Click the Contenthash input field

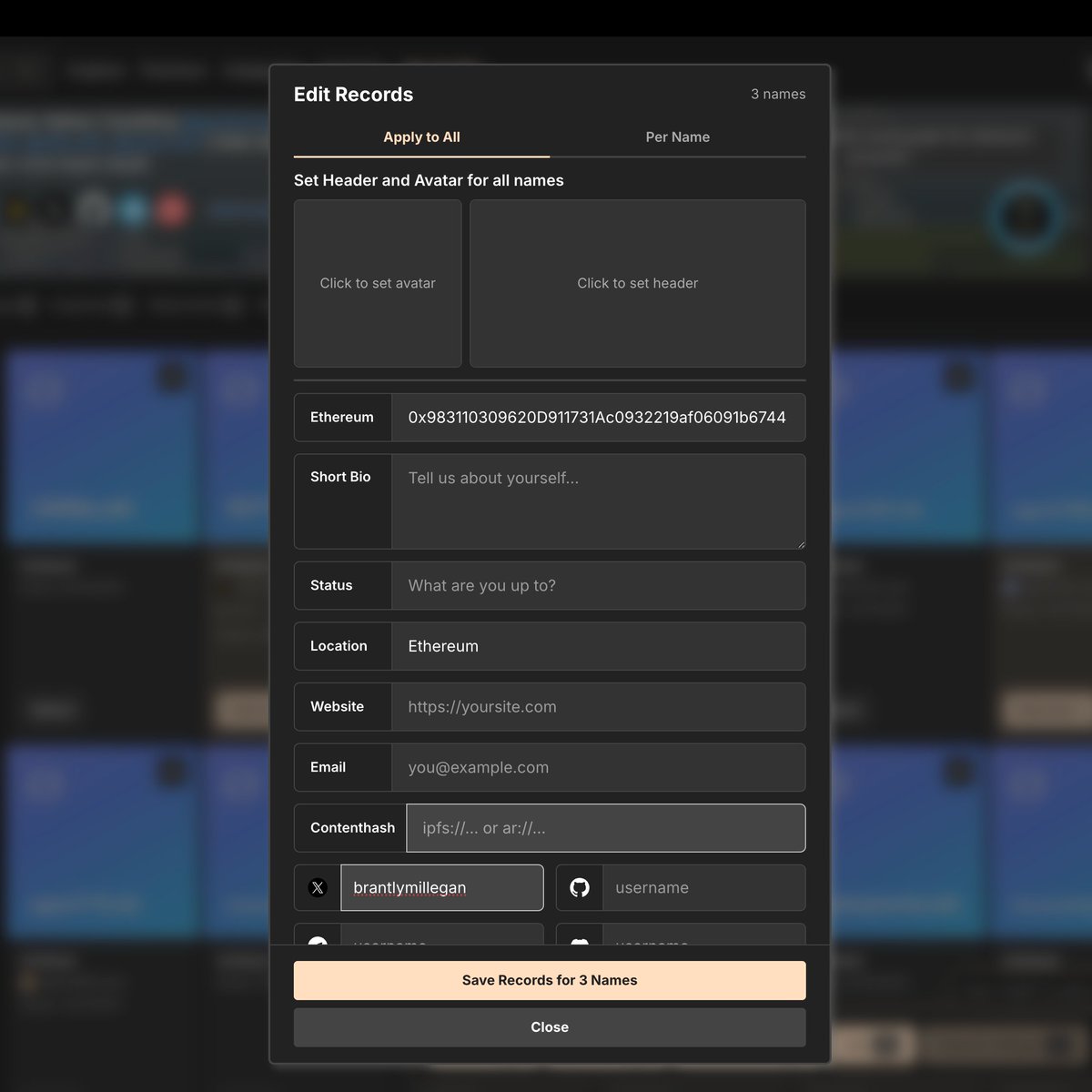point(606,828)
